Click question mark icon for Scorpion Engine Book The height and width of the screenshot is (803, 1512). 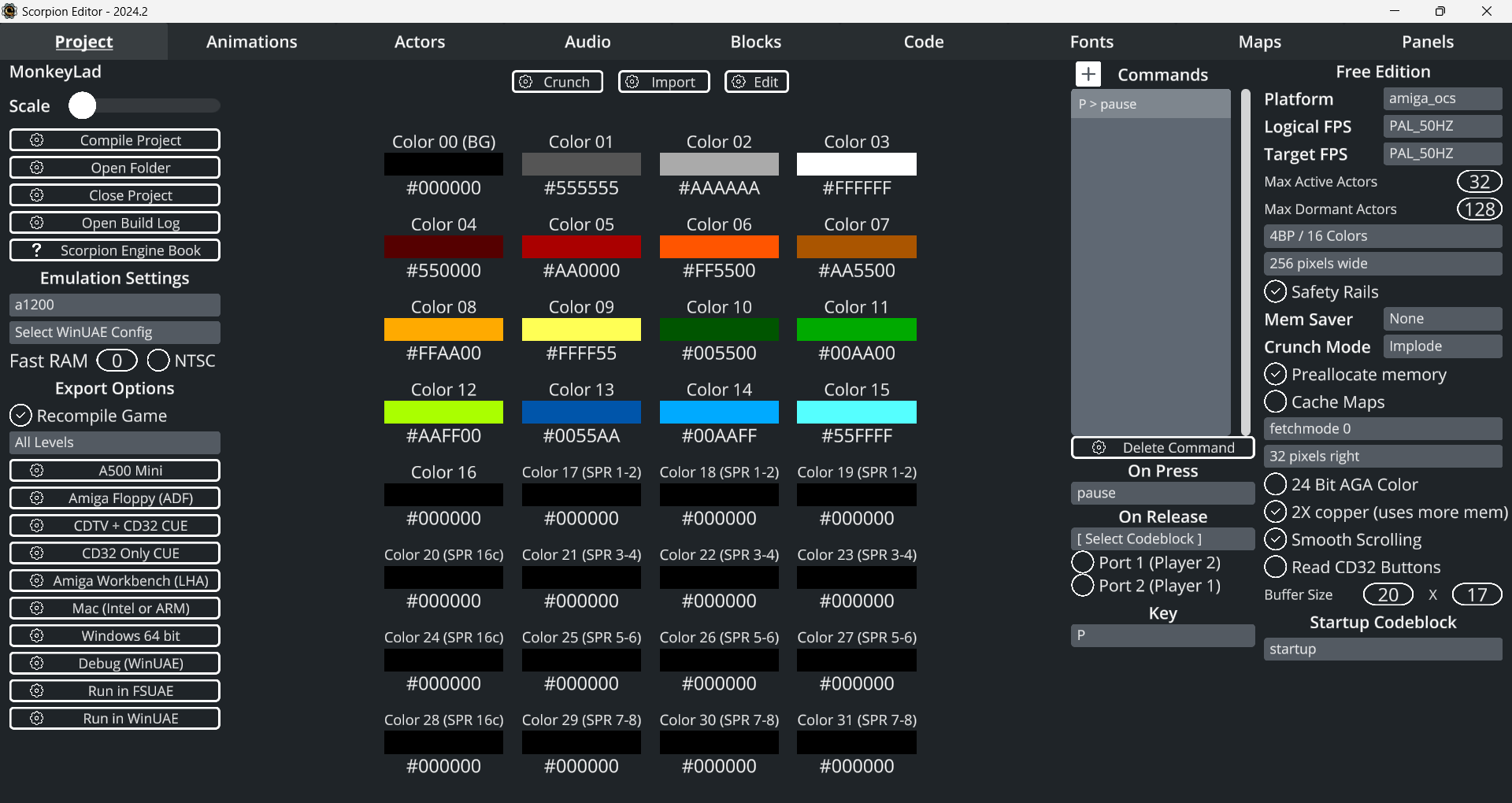(37, 250)
